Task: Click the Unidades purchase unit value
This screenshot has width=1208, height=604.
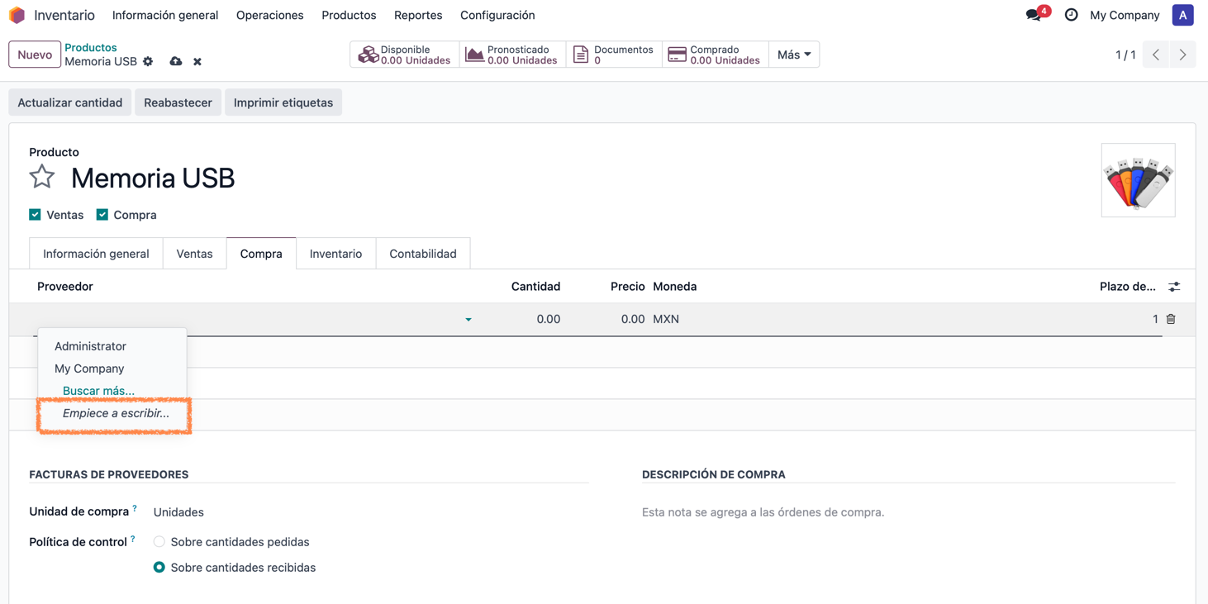Action: [x=179, y=512]
